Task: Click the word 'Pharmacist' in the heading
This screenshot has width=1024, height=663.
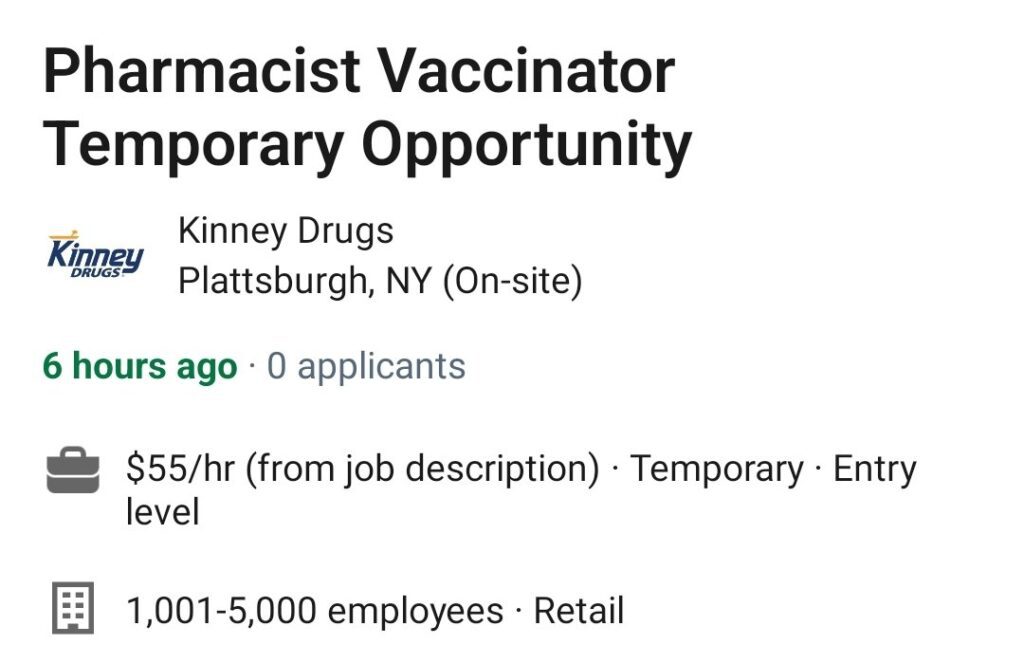Action: click(x=202, y=71)
